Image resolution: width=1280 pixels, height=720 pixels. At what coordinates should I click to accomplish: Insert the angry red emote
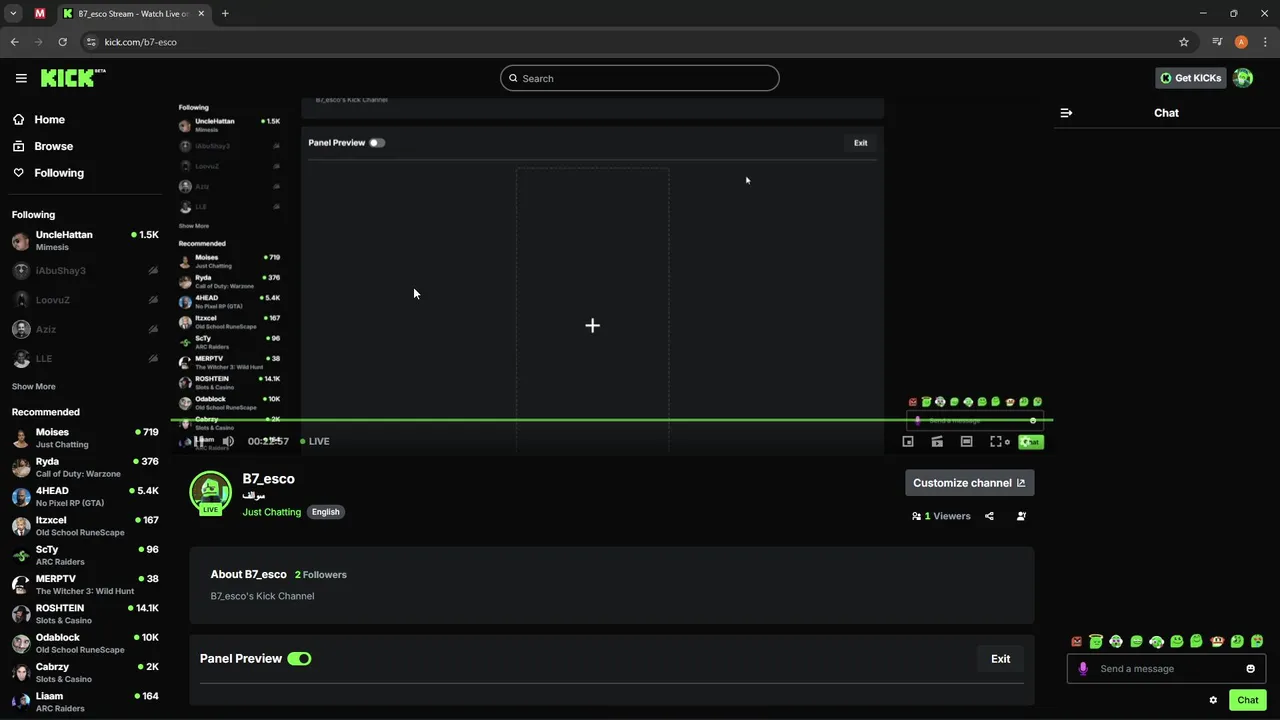(x=1076, y=641)
